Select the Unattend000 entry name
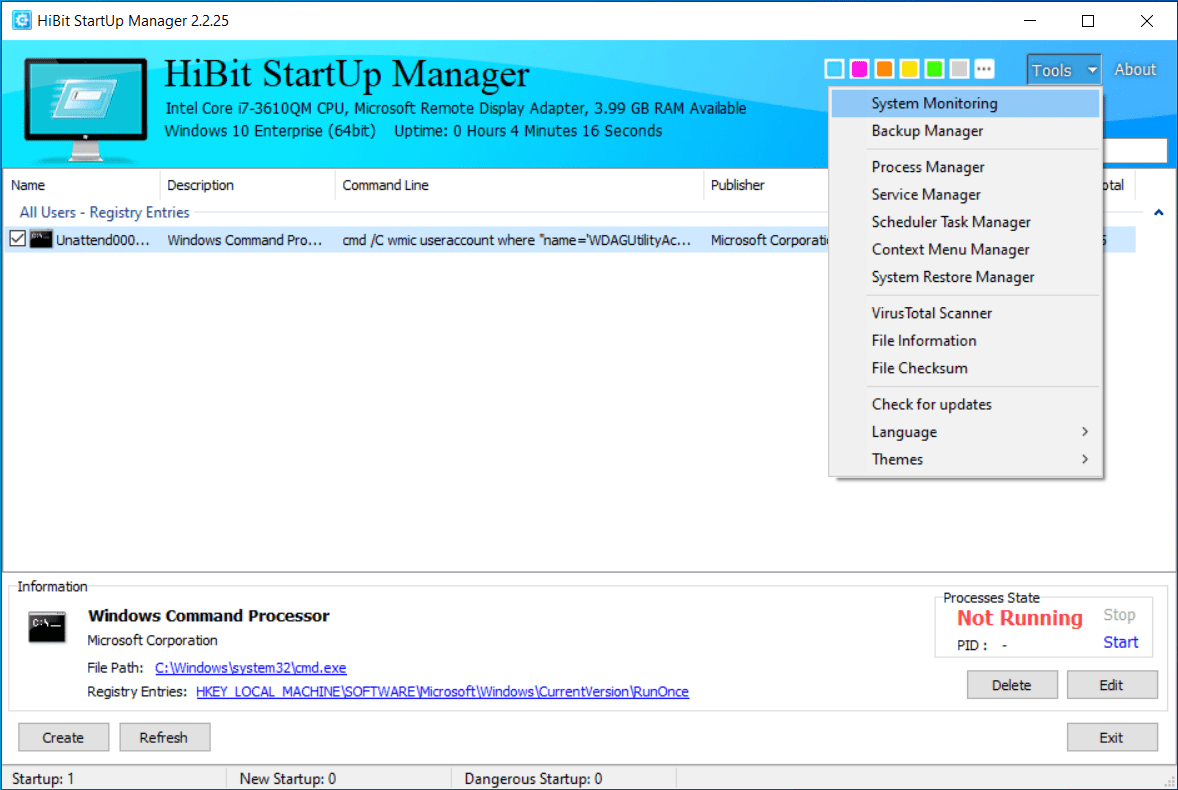Viewport: 1178px width, 790px height. click(x=103, y=240)
